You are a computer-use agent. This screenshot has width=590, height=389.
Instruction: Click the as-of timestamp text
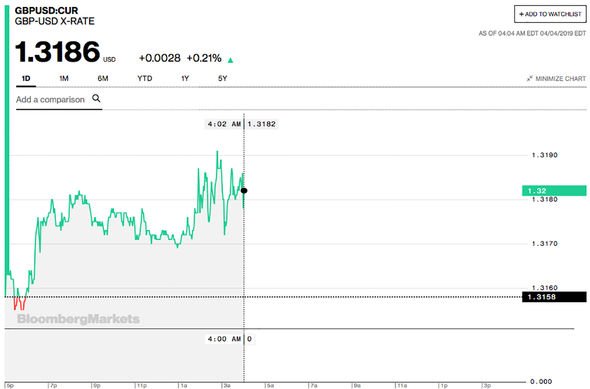(532, 33)
